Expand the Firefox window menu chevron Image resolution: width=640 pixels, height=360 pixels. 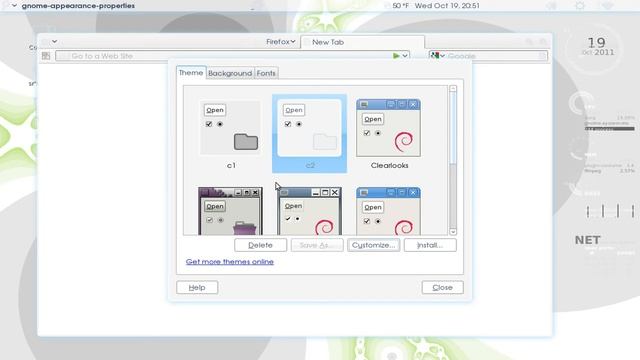pyautogui.click(x=54, y=42)
